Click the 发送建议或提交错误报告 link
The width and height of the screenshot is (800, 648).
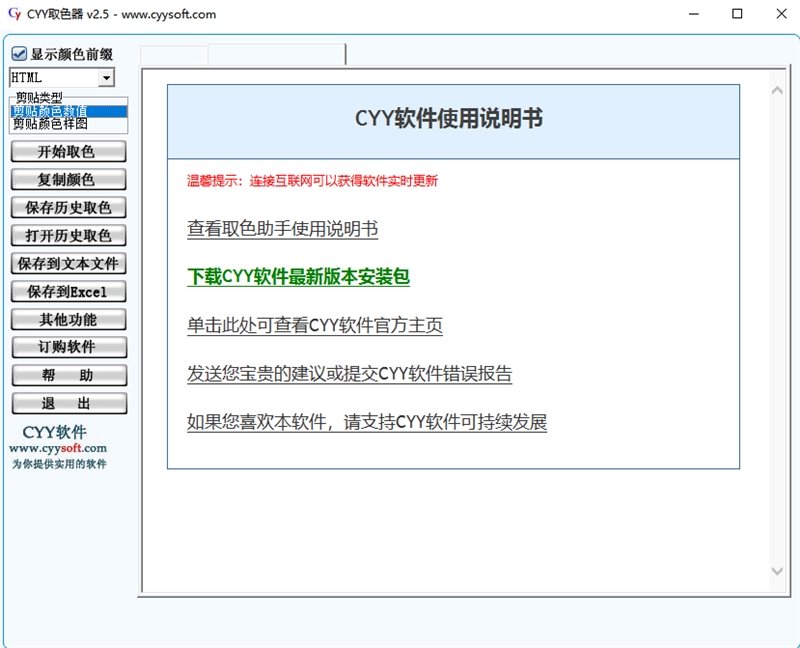tap(348, 373)
